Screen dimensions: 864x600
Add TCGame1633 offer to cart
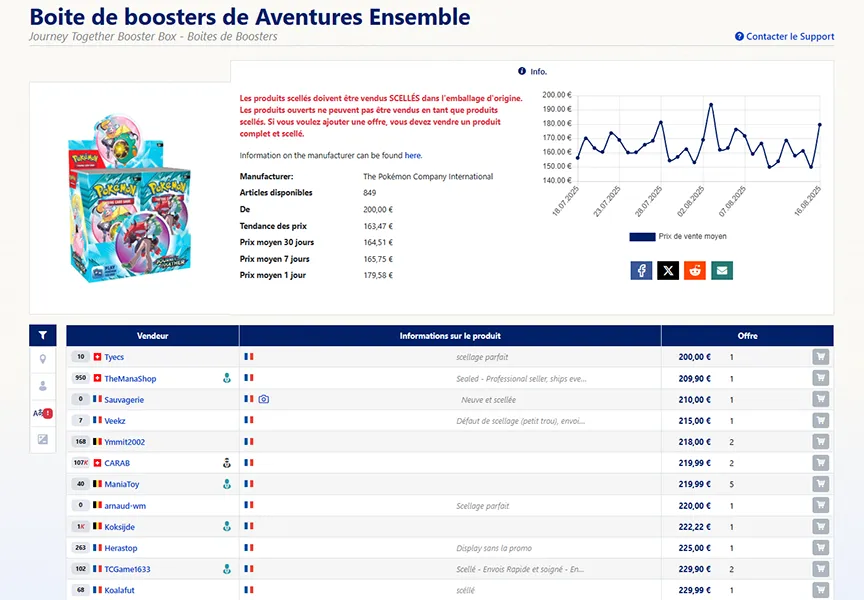[x=820, y=569]
